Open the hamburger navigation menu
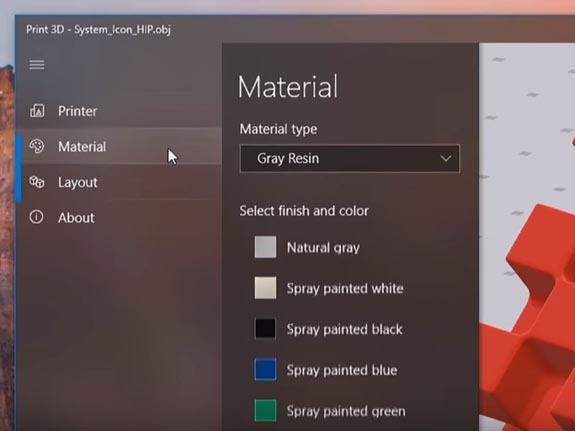The width and height of the screenshot is (575, 431). point(37,65)
